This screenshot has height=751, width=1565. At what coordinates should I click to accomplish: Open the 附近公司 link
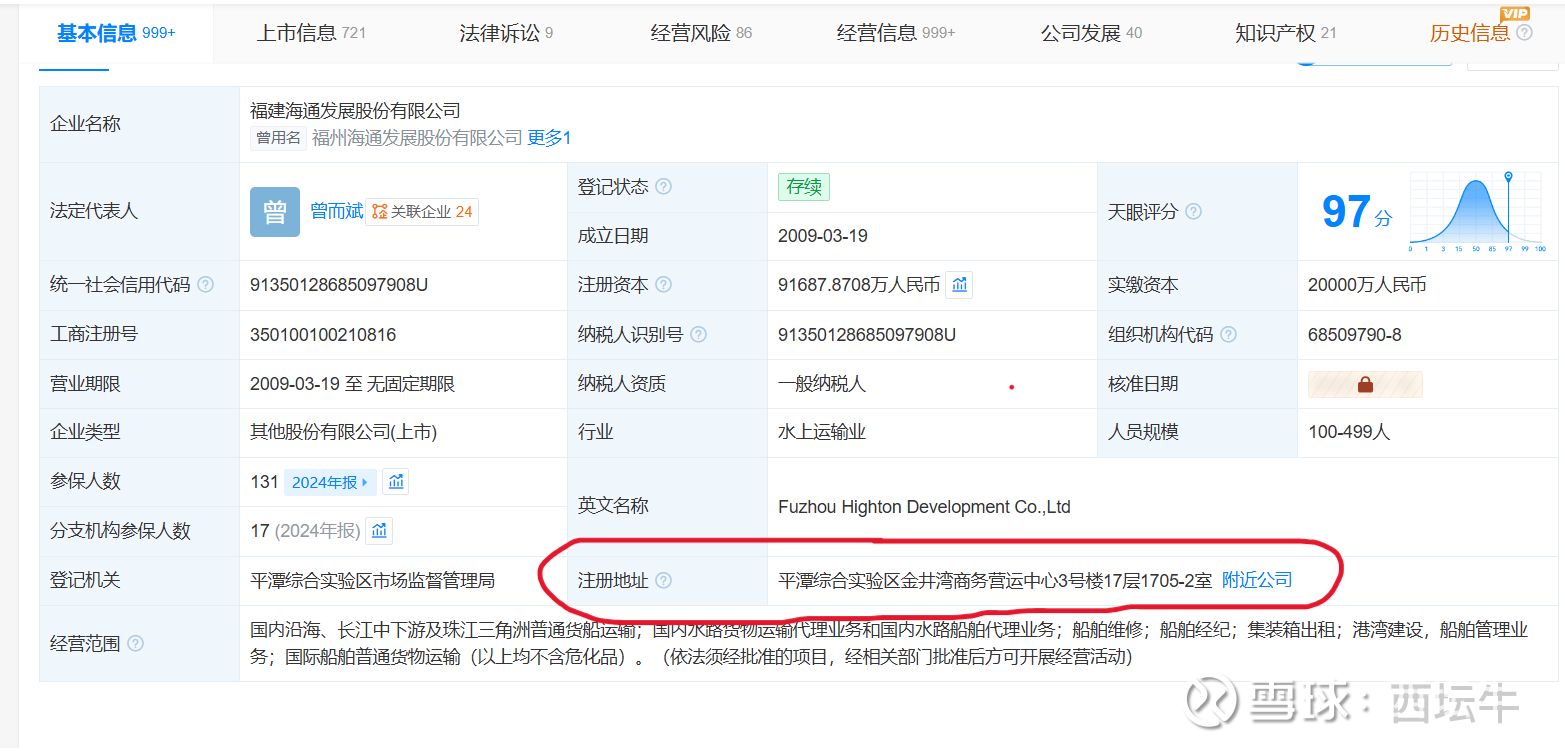click(1257, 580)
